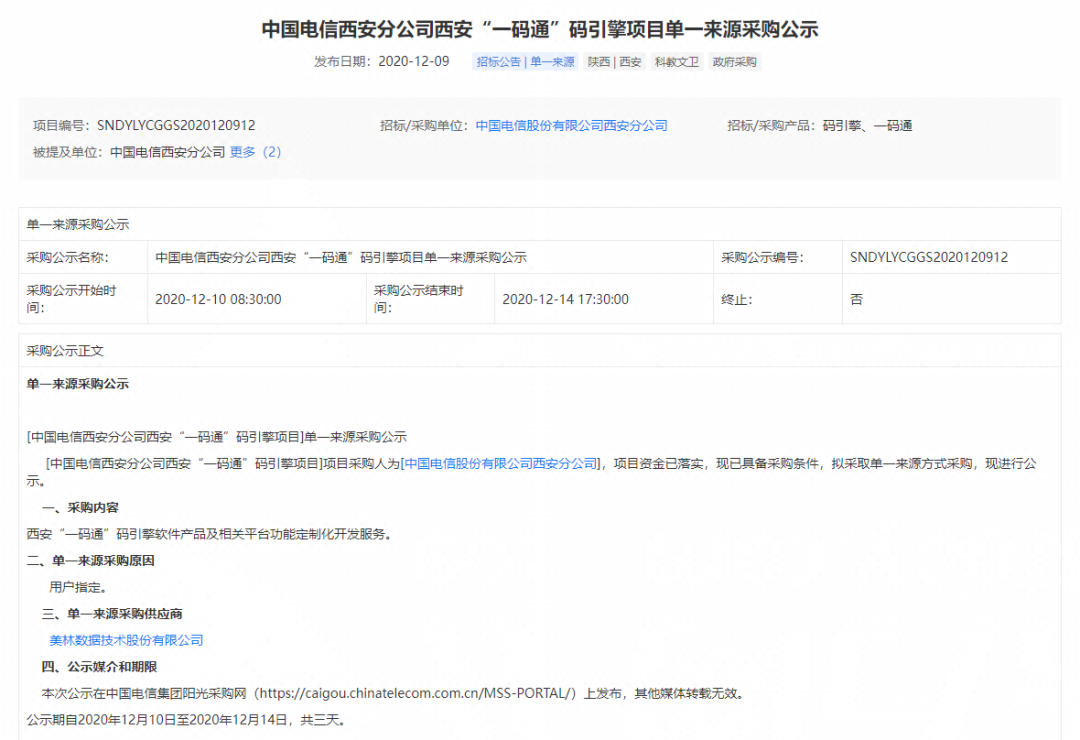Click bold heading 单一来源采购公示 in body
The image size is (1080, 740).
[x=78, y=384]
